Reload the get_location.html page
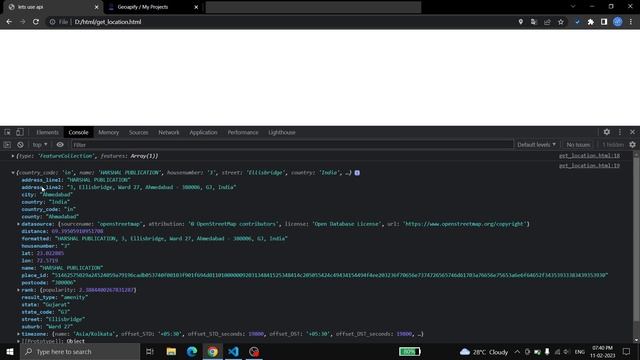Screen dimensions: 640x360 tap(36, 22)
